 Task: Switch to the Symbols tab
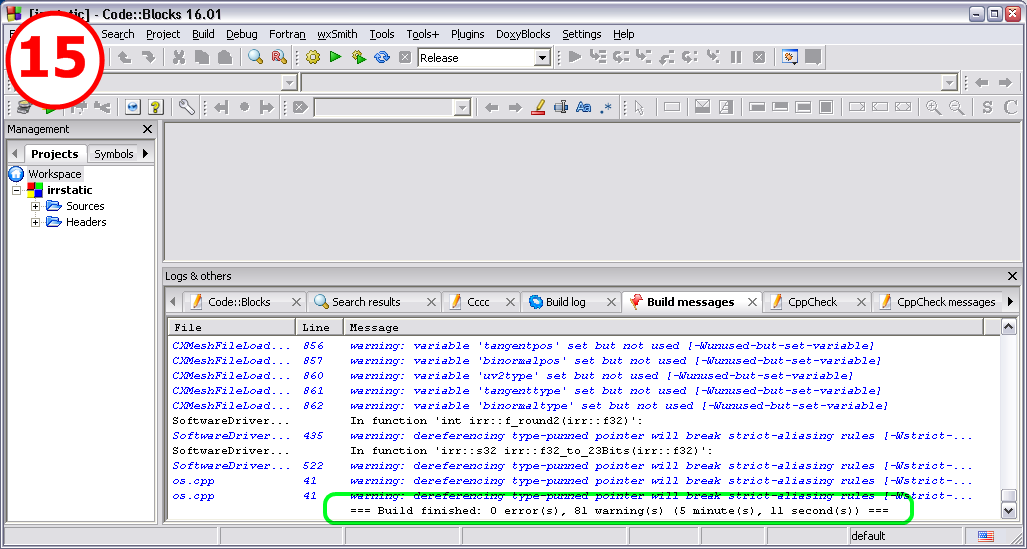(x=113, y=154)
